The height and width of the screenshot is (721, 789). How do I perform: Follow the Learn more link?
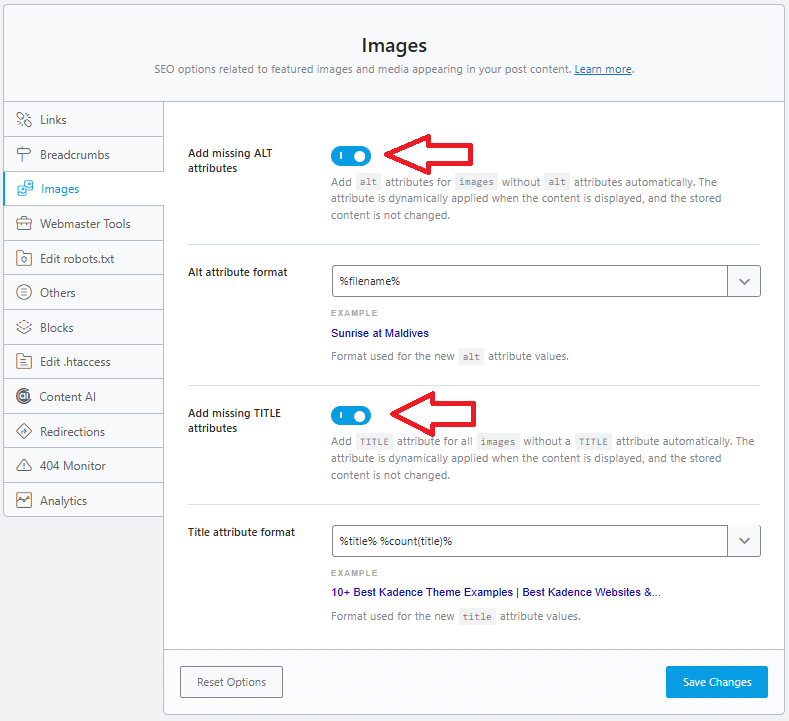(603, 70)
